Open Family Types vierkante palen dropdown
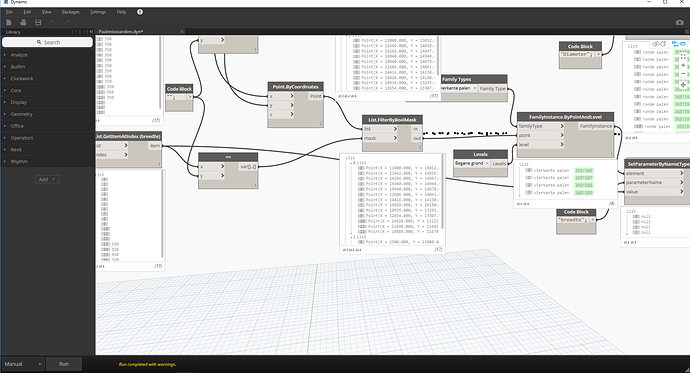This screenshot has height=373, width=690. coord(459,88)
